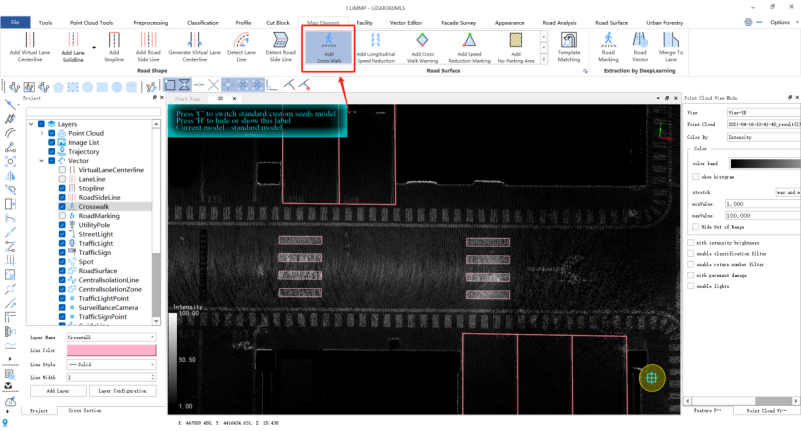Click the yellow crosshair target button
This screenshot has width=801, height=431.
point(652,378)
